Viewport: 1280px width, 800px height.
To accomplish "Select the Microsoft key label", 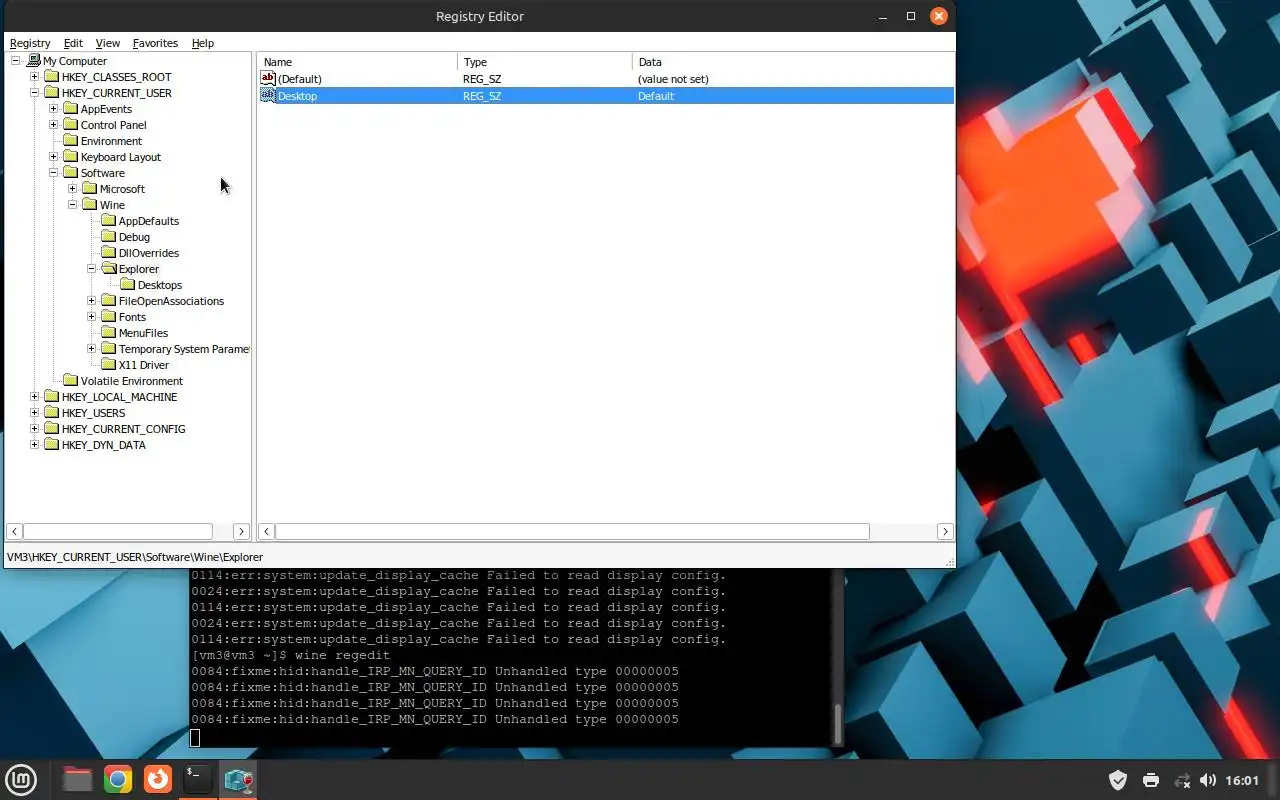I will pyautogui.click(x=122, y=189).
